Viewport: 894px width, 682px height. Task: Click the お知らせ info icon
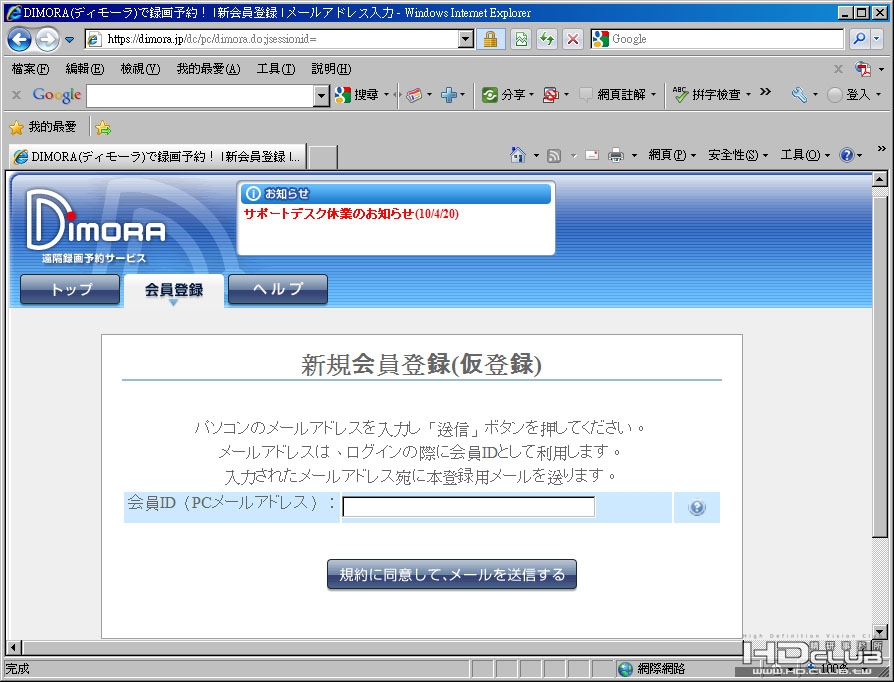[253, 194]
